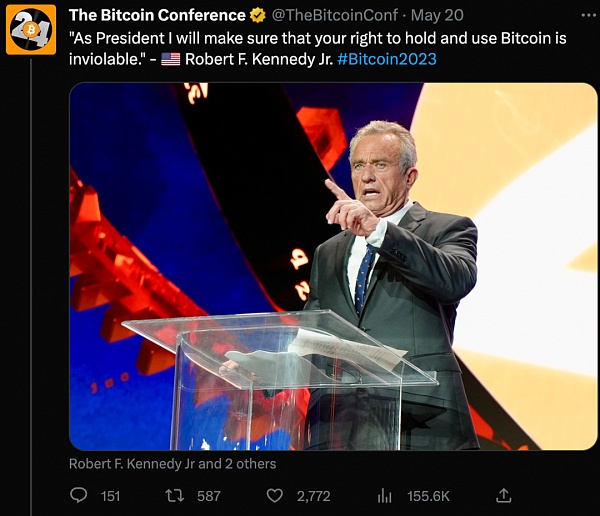
Task: Open the #Bitcoin2023 hashtag
Action: click(386, 59)
